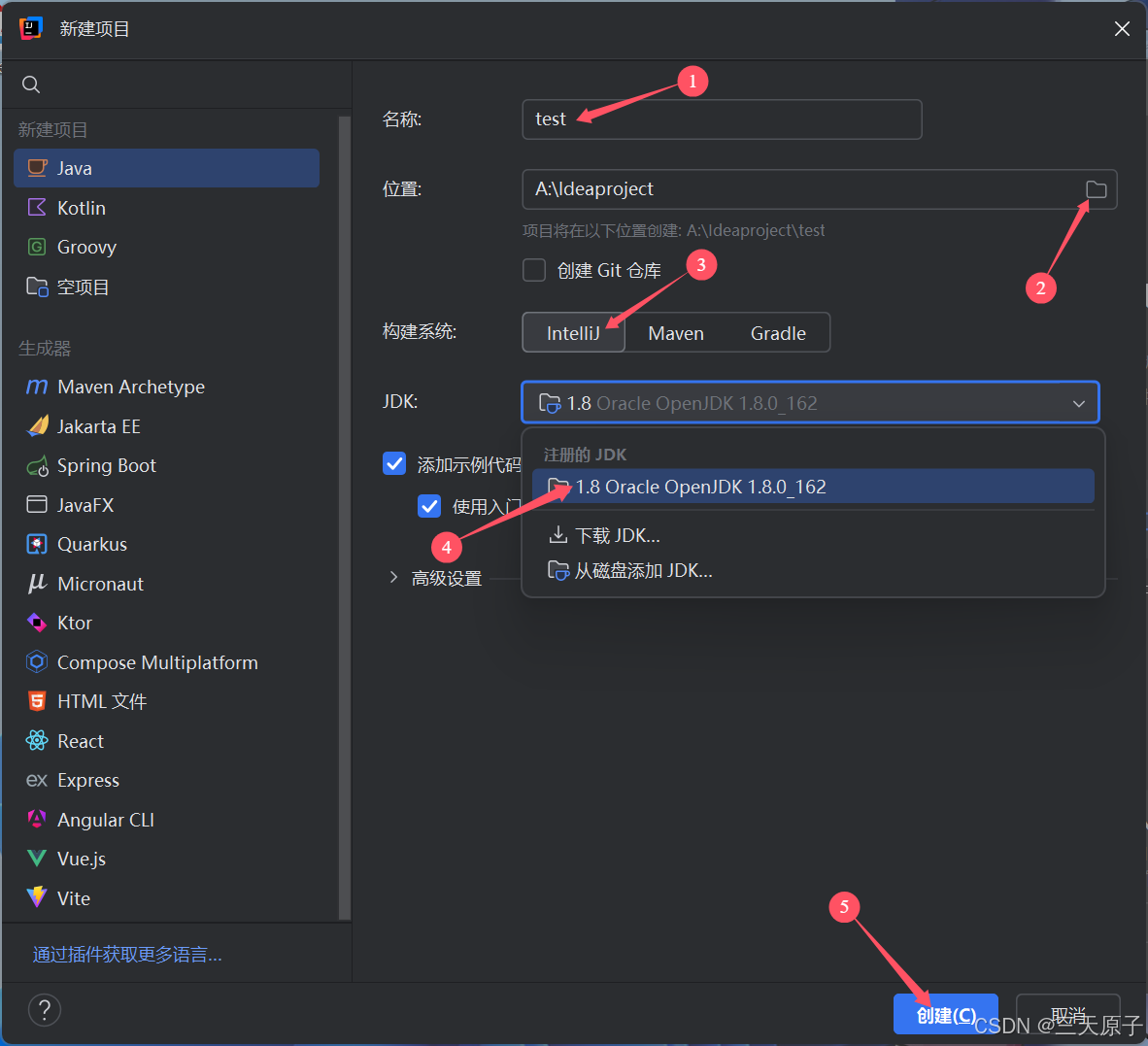
Task: Choose 1.8 Oracle OpenJDK 1.8.0_162 entry
Action: [x=814, y=487]
